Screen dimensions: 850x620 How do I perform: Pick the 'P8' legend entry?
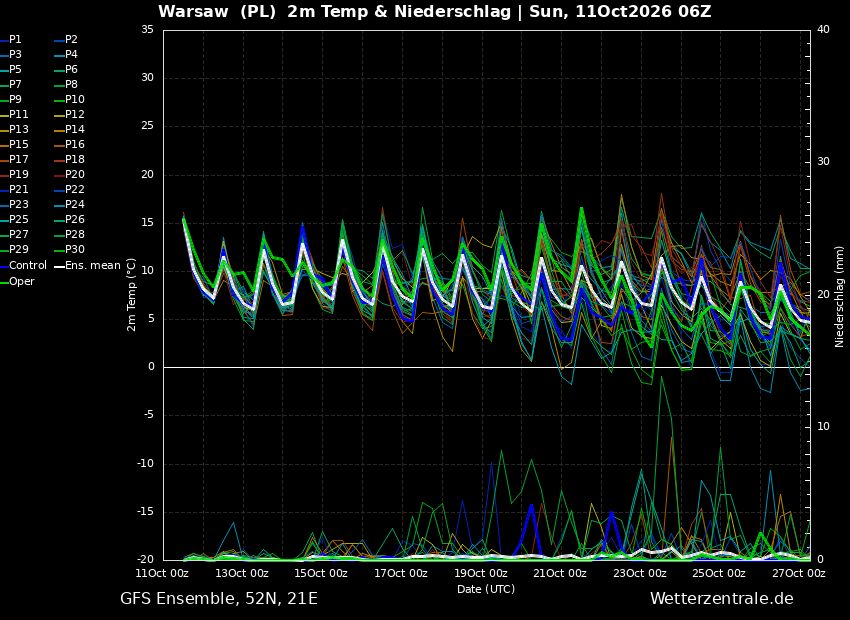67,85
